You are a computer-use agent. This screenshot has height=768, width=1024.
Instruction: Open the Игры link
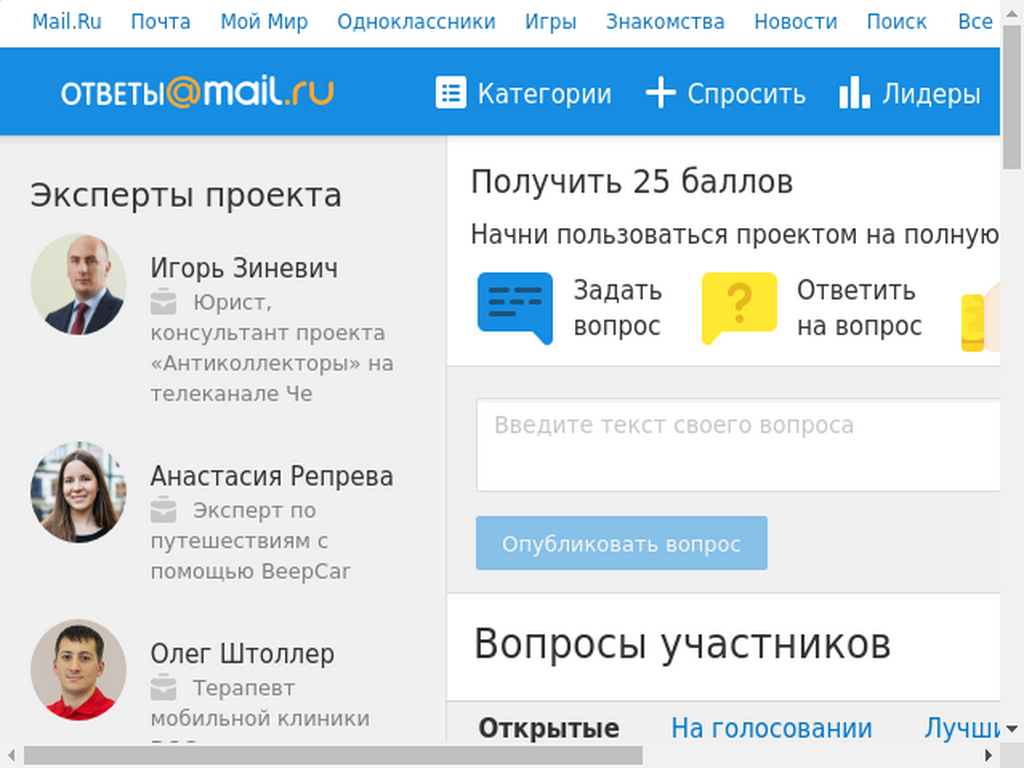click(x=551, y=22)
